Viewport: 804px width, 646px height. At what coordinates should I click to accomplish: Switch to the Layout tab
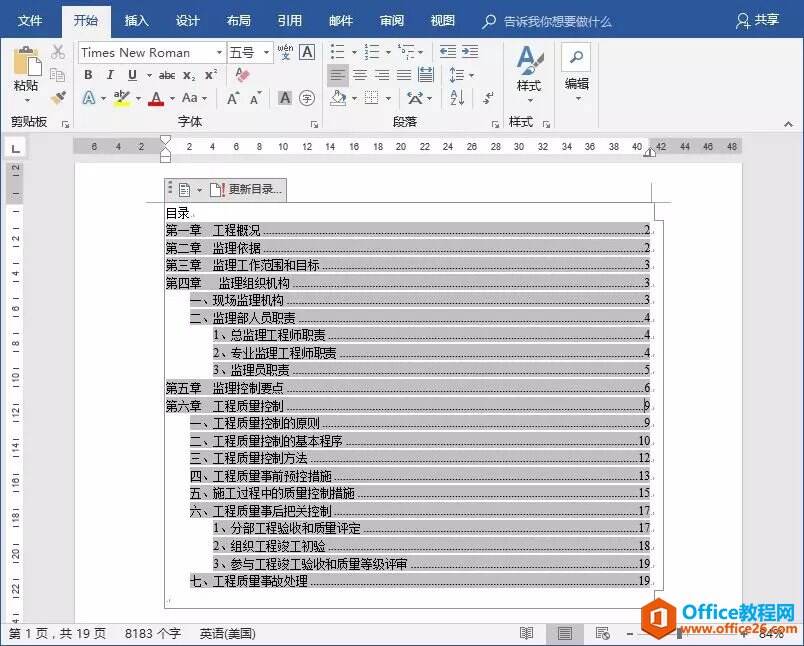point(239,21)
